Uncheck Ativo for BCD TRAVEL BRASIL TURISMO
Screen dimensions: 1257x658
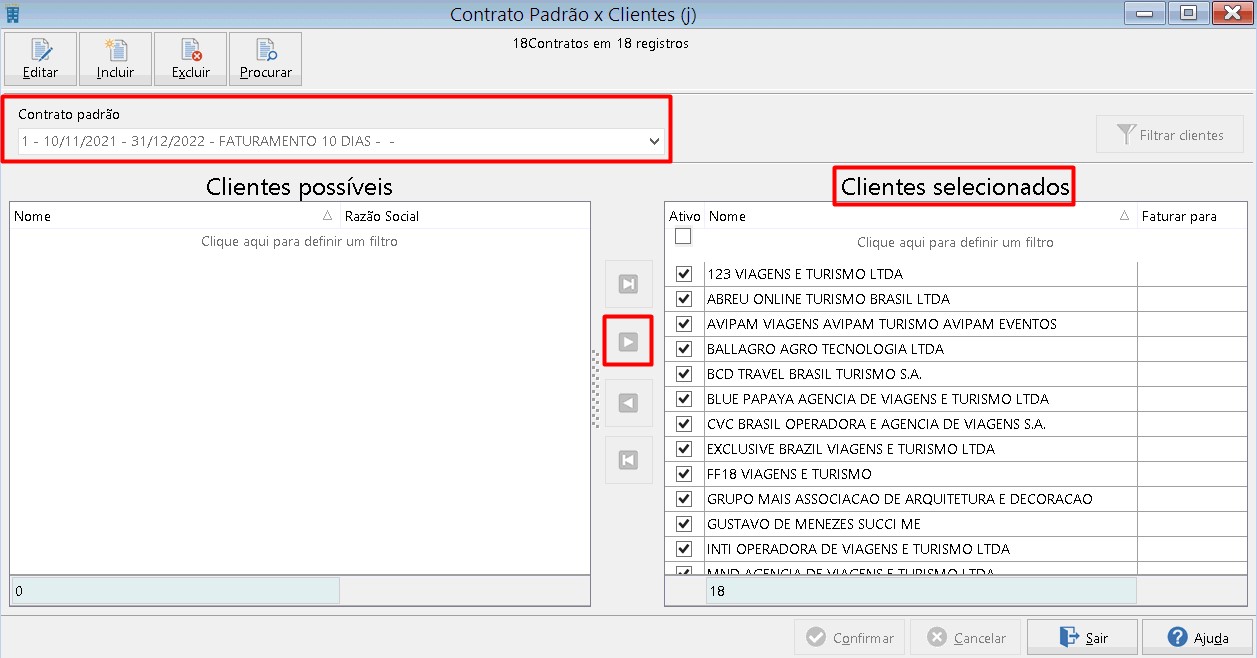tap(684, 373)
